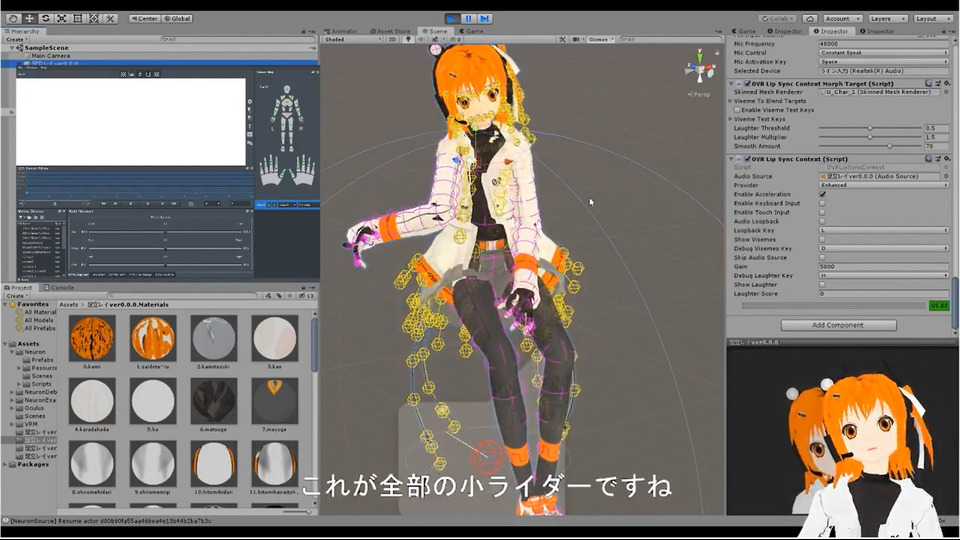Open help icon for OVR Lip Sync Context (Script)
Viewport: 960px width, 540px height.
928,159
